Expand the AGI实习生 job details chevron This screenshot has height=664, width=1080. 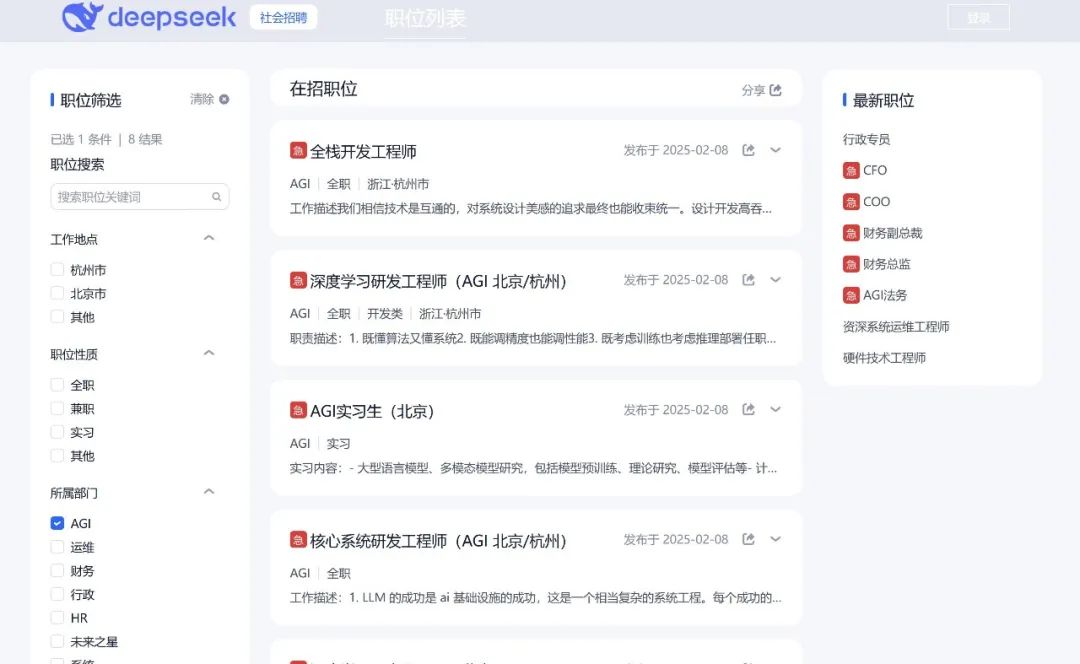pos(776,409)
